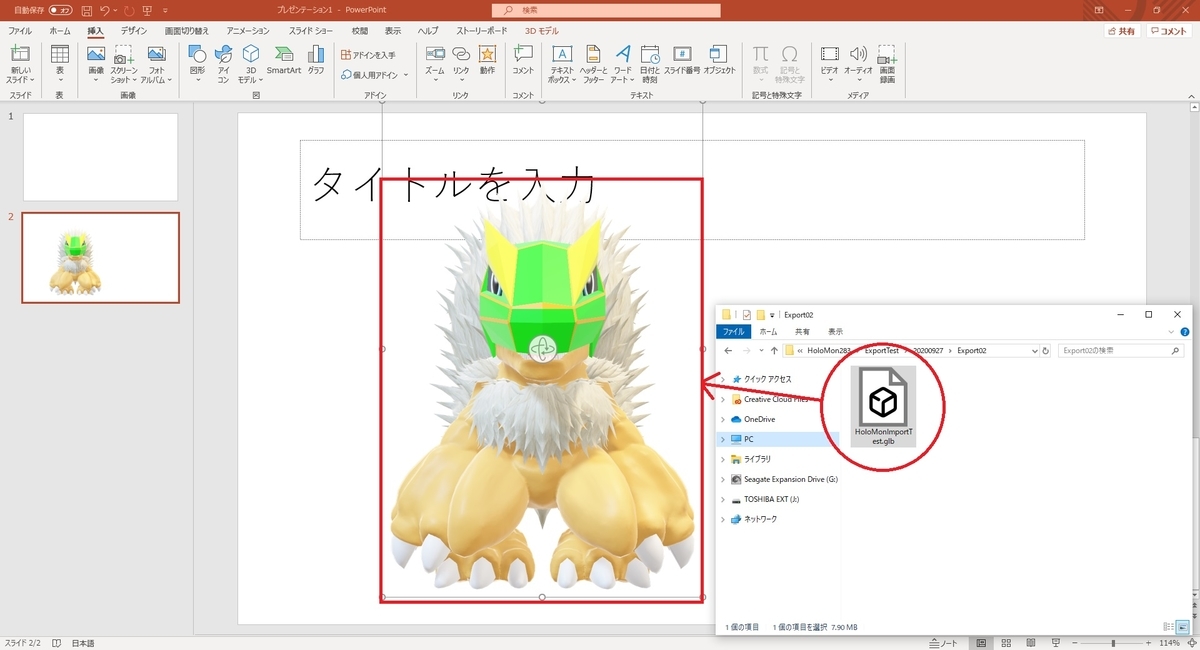
Task: Toggle the ノート notes pane in the status bar
Action: click(943, 642)
